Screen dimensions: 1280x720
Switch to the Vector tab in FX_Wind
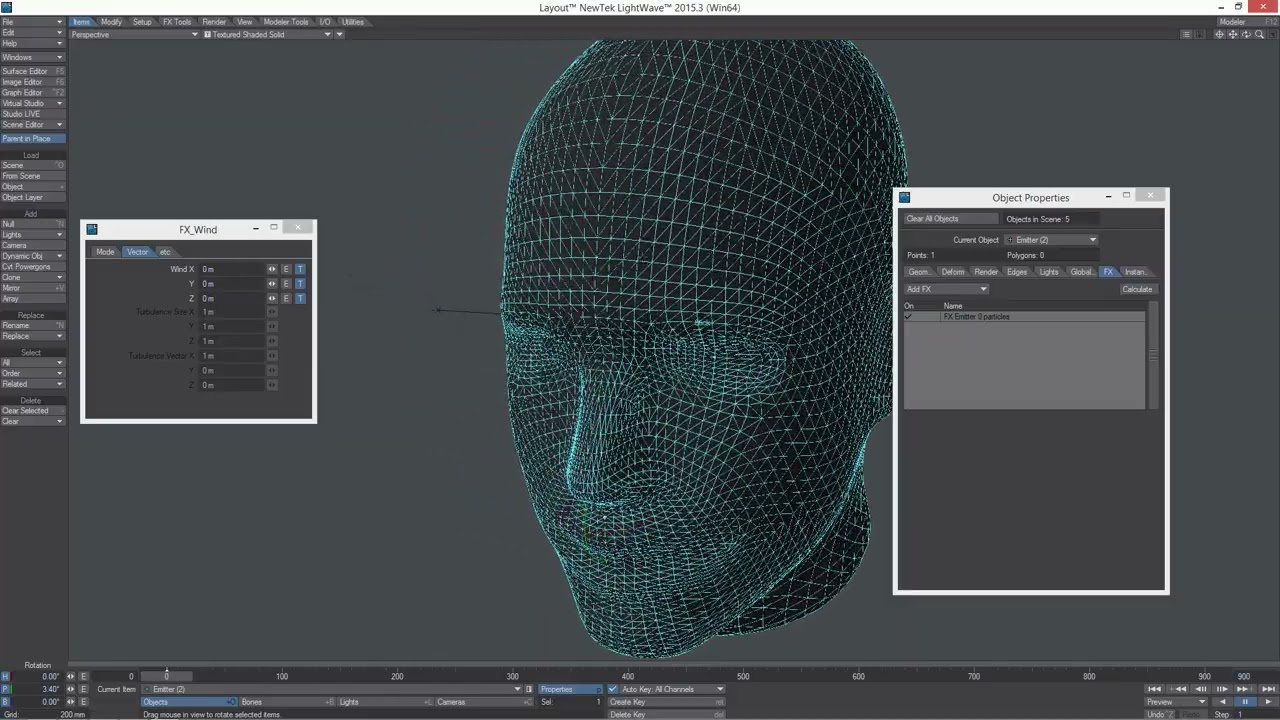[137, 252]
